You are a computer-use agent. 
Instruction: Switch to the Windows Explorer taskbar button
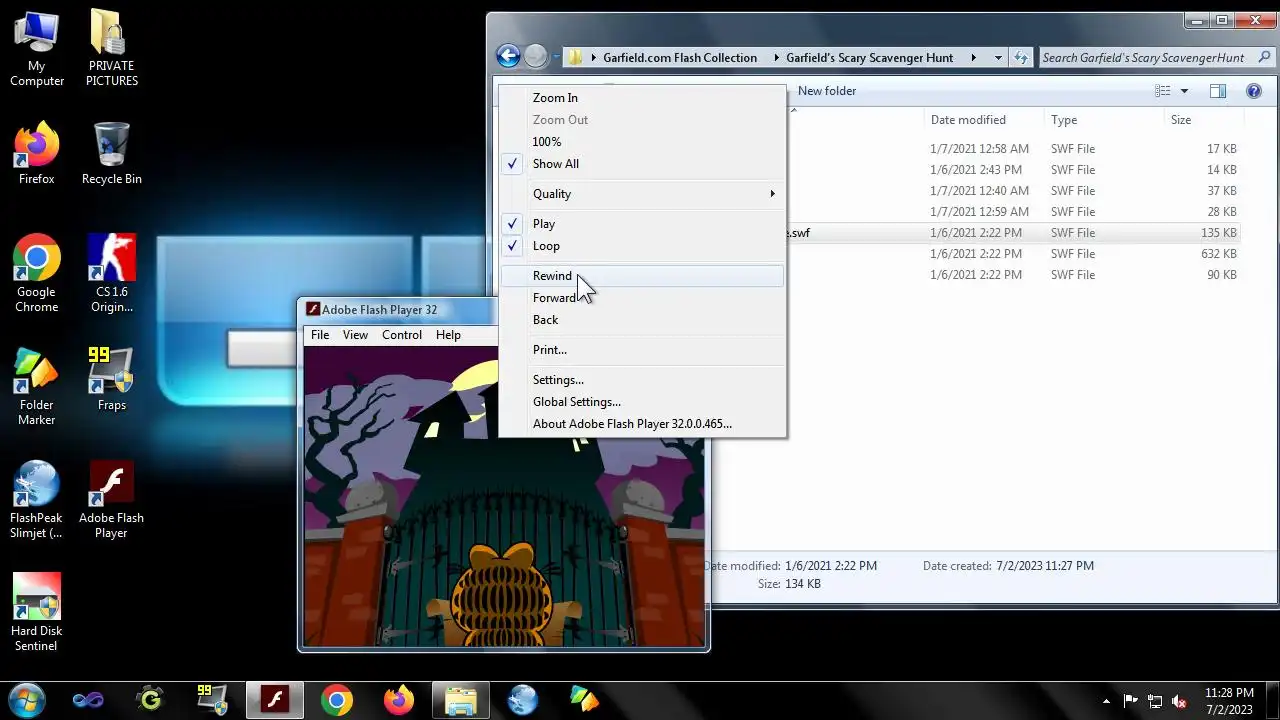460,700
